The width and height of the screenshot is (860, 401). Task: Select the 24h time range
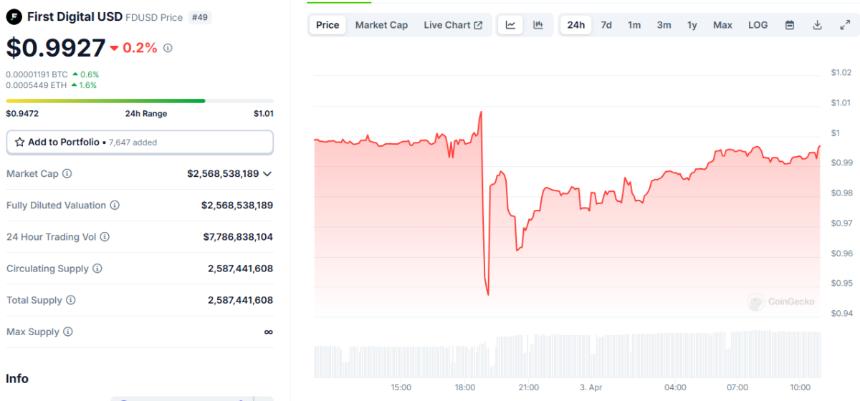tap(576, 25)
